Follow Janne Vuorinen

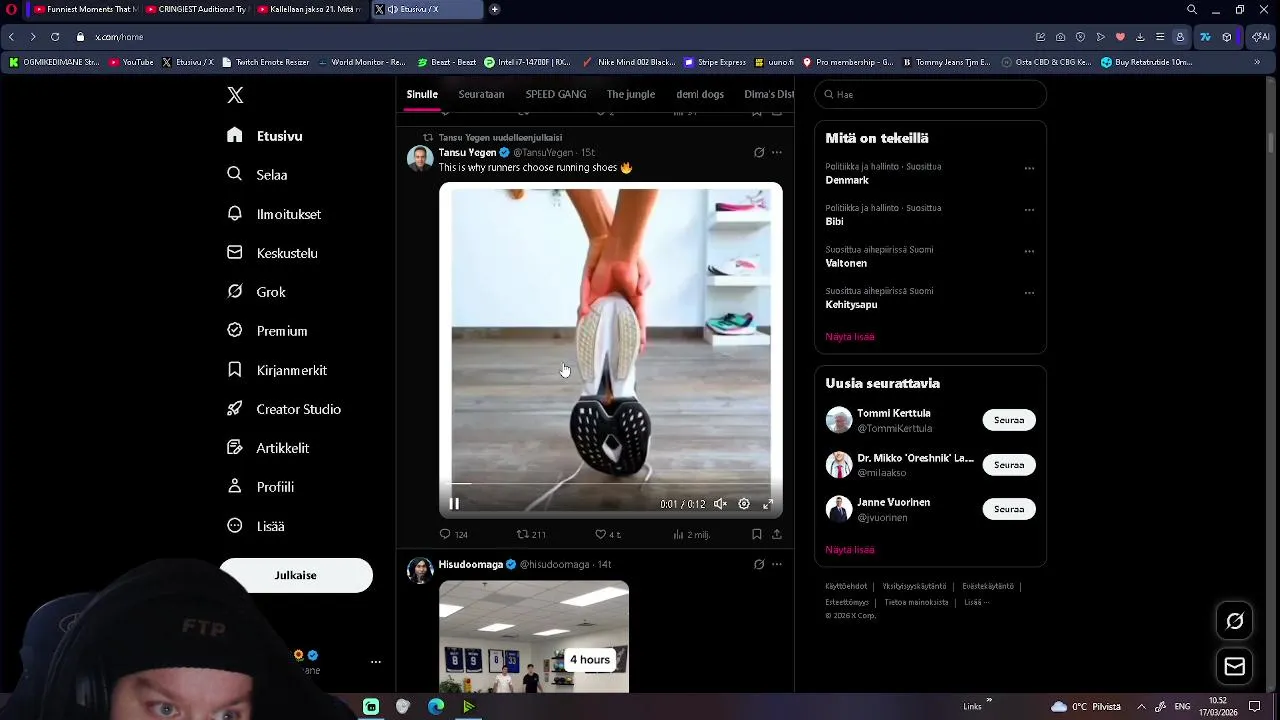(x=1009, y=509)
